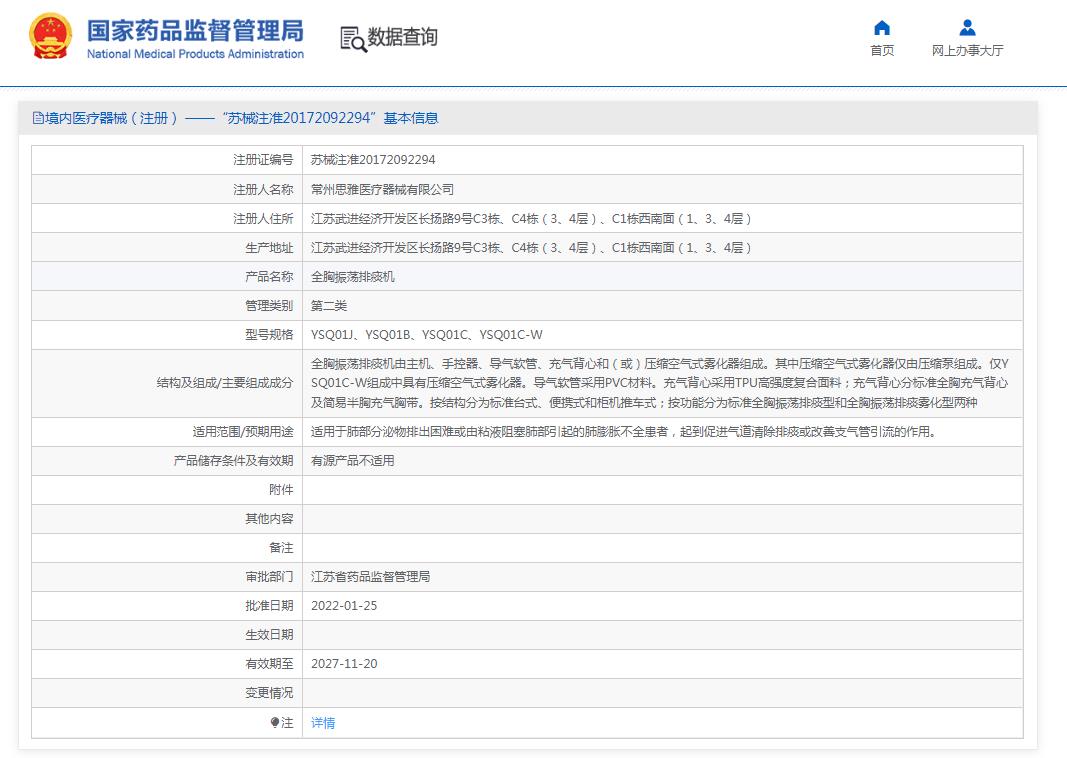Select 有源产品不适用 value
1067x758 pixels.
pos(352,461)
